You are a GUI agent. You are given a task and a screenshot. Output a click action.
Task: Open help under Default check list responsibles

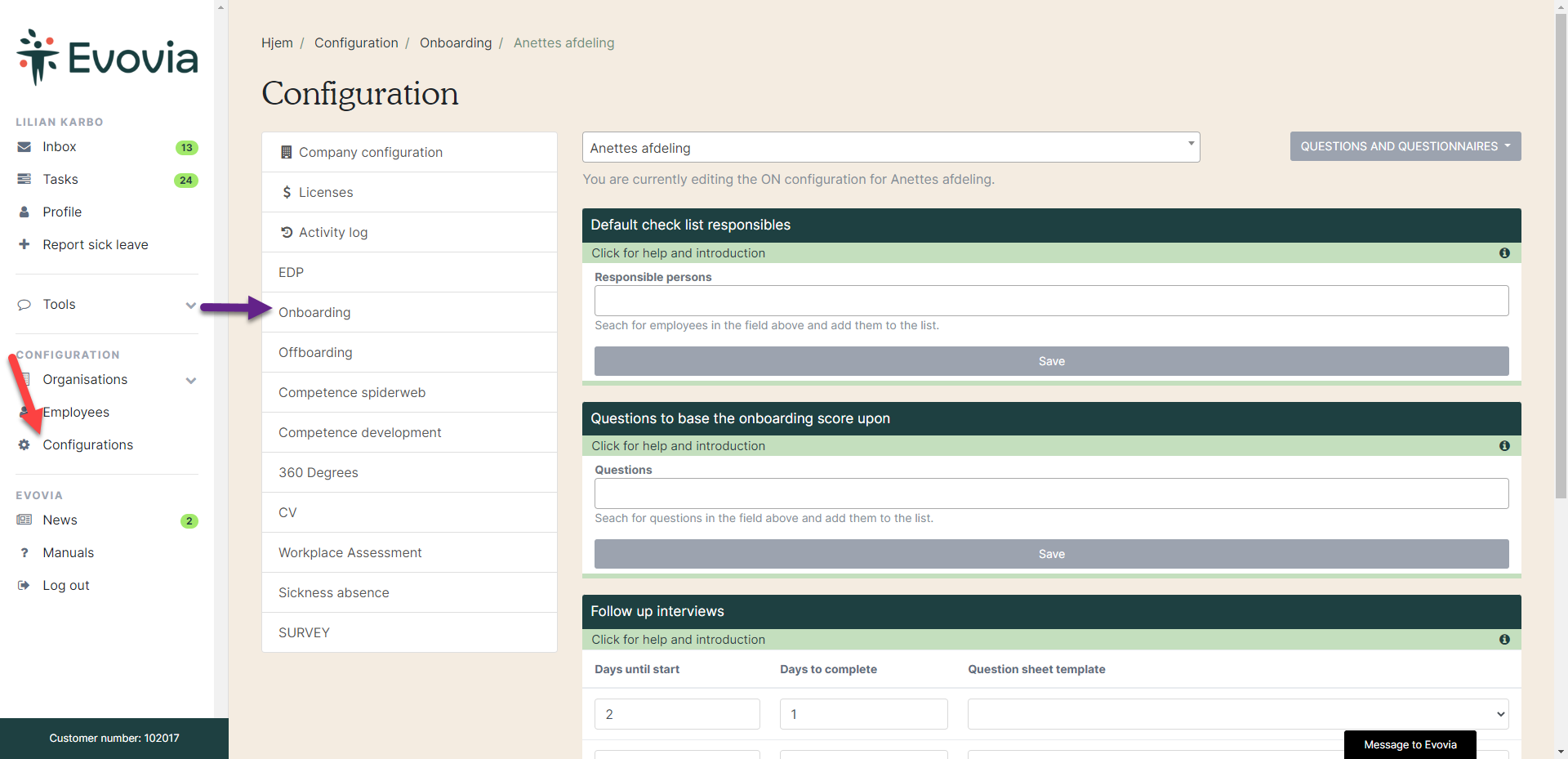coord(1051,253)
